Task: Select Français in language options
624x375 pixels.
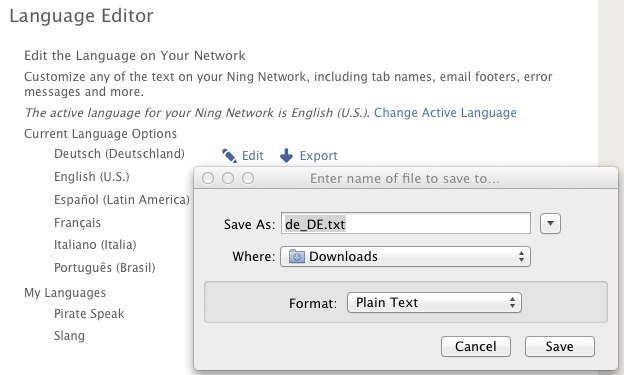Action: point(77,223)
